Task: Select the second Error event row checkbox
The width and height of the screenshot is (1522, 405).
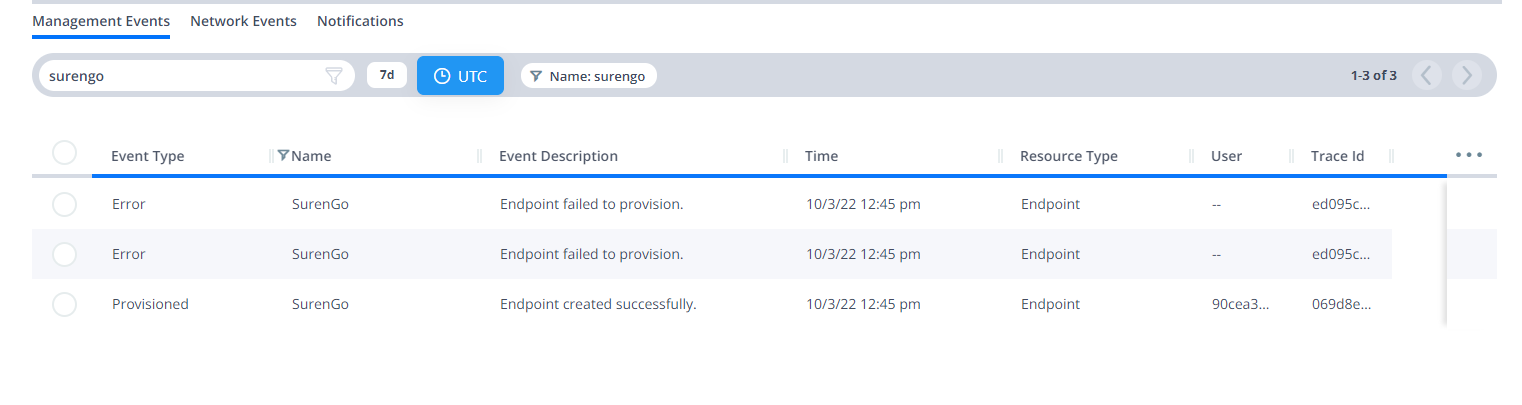Action: click(x=64, y=254)
